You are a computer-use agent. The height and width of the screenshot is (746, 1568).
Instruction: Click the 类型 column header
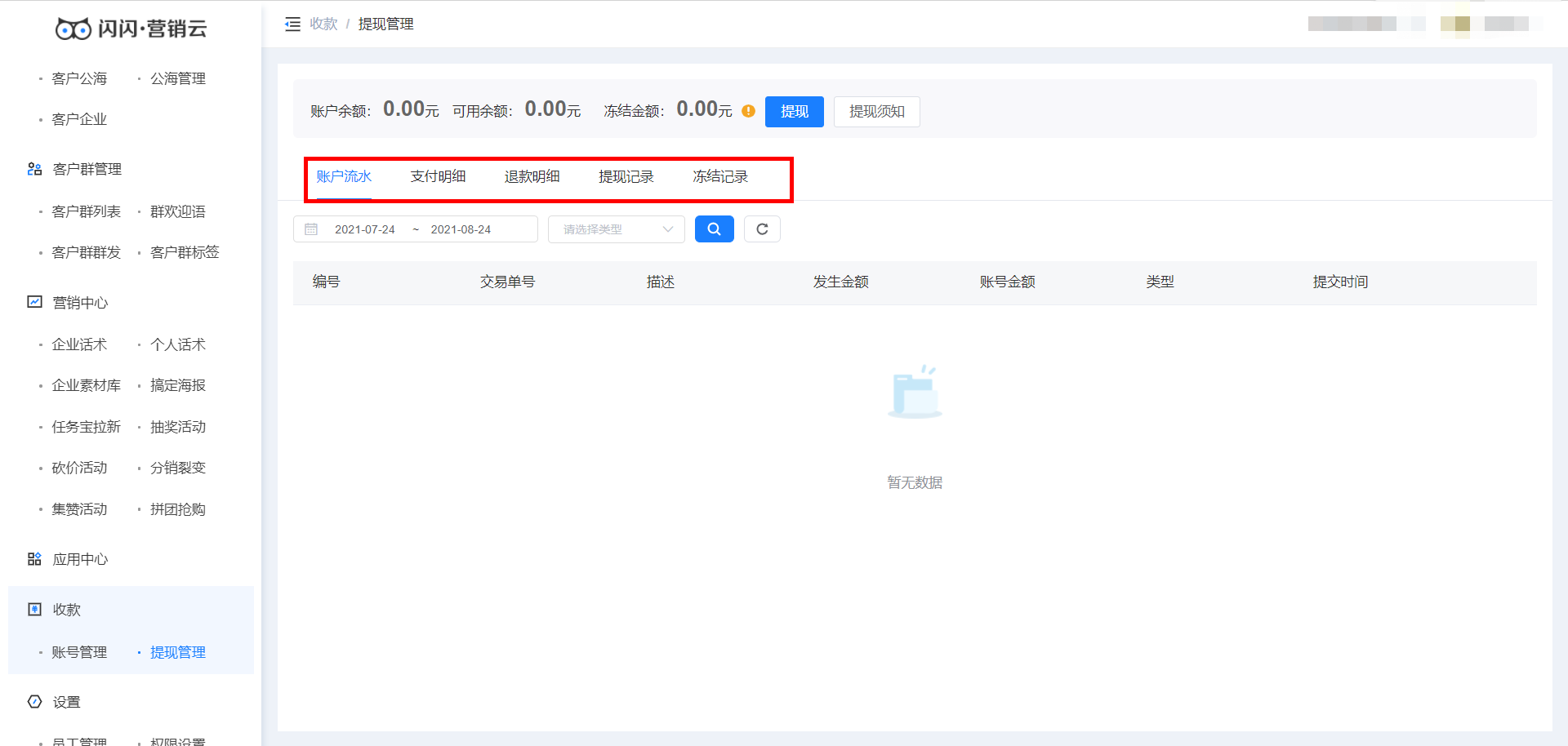[1160, 282]
